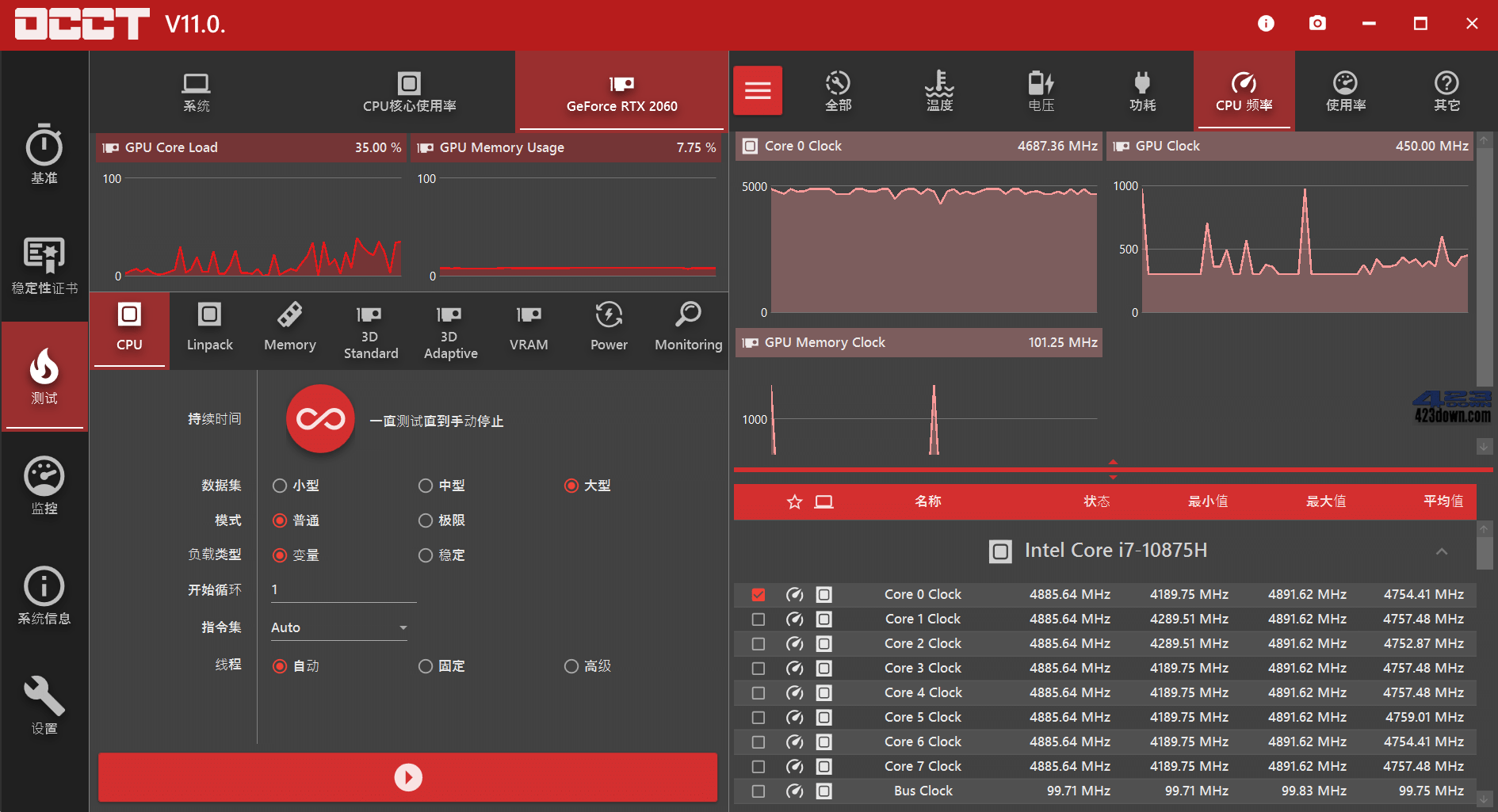Start the test with the play button

pos(407,776)
